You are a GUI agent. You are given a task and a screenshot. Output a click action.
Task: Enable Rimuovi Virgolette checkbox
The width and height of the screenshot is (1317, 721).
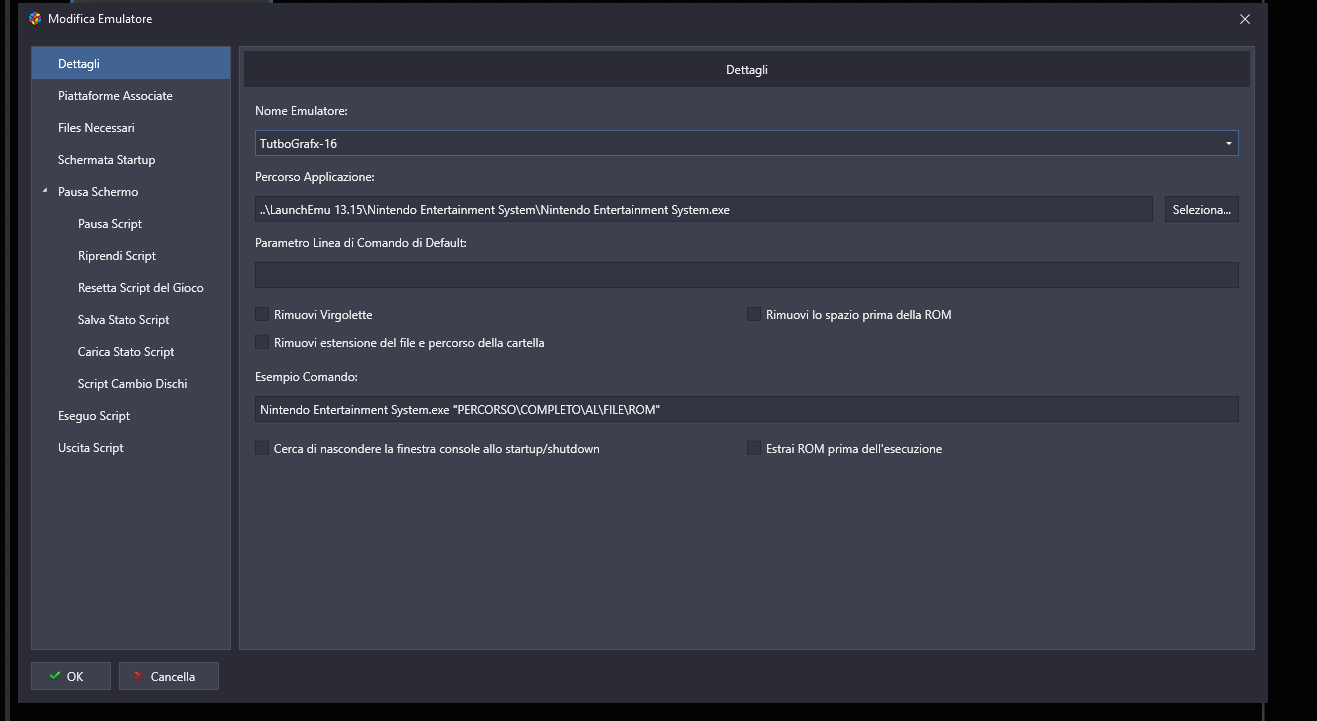262,315
